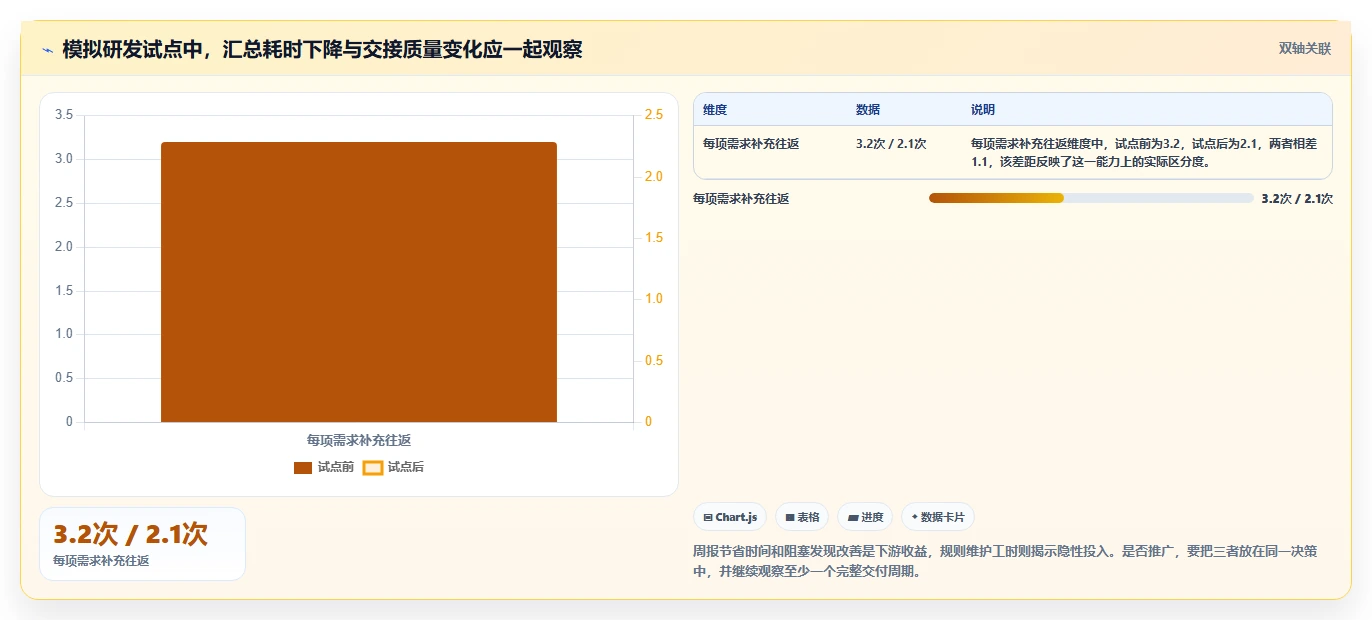Click the 每项需求补充往返 caption in data card
This screenshot has width=1372, height=620.
click(x=101, y=562)
